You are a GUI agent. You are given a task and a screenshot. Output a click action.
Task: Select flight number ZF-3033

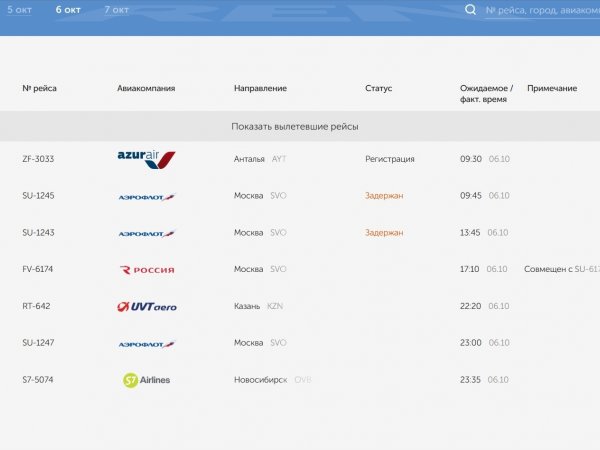[38, 159]
